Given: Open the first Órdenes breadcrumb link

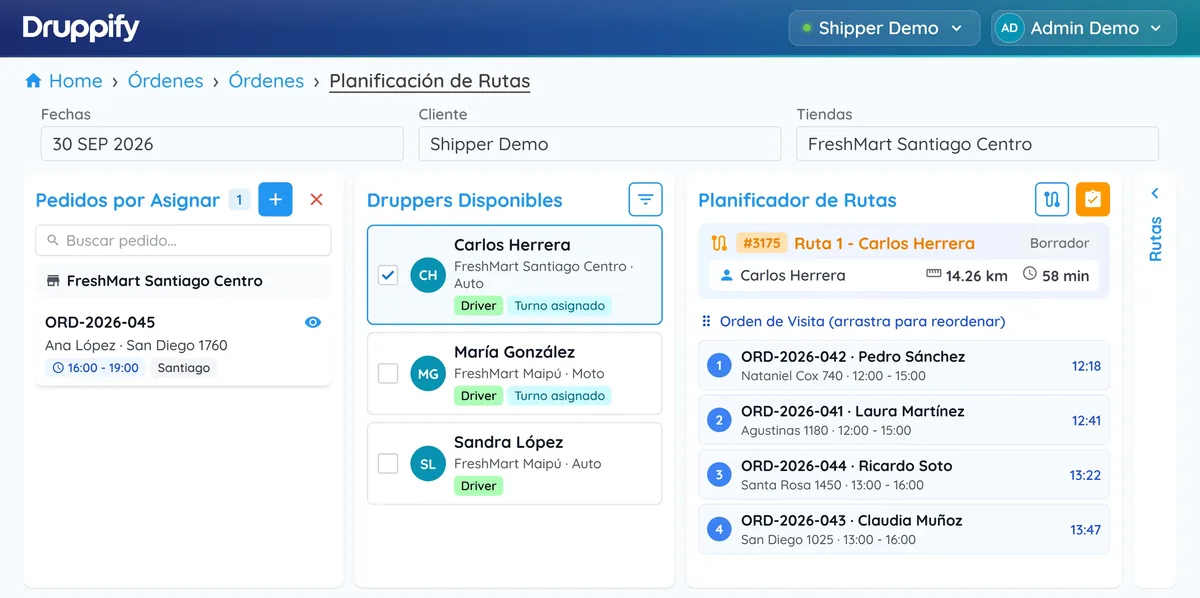Looking at the screenshot, I should pos(166,81).
